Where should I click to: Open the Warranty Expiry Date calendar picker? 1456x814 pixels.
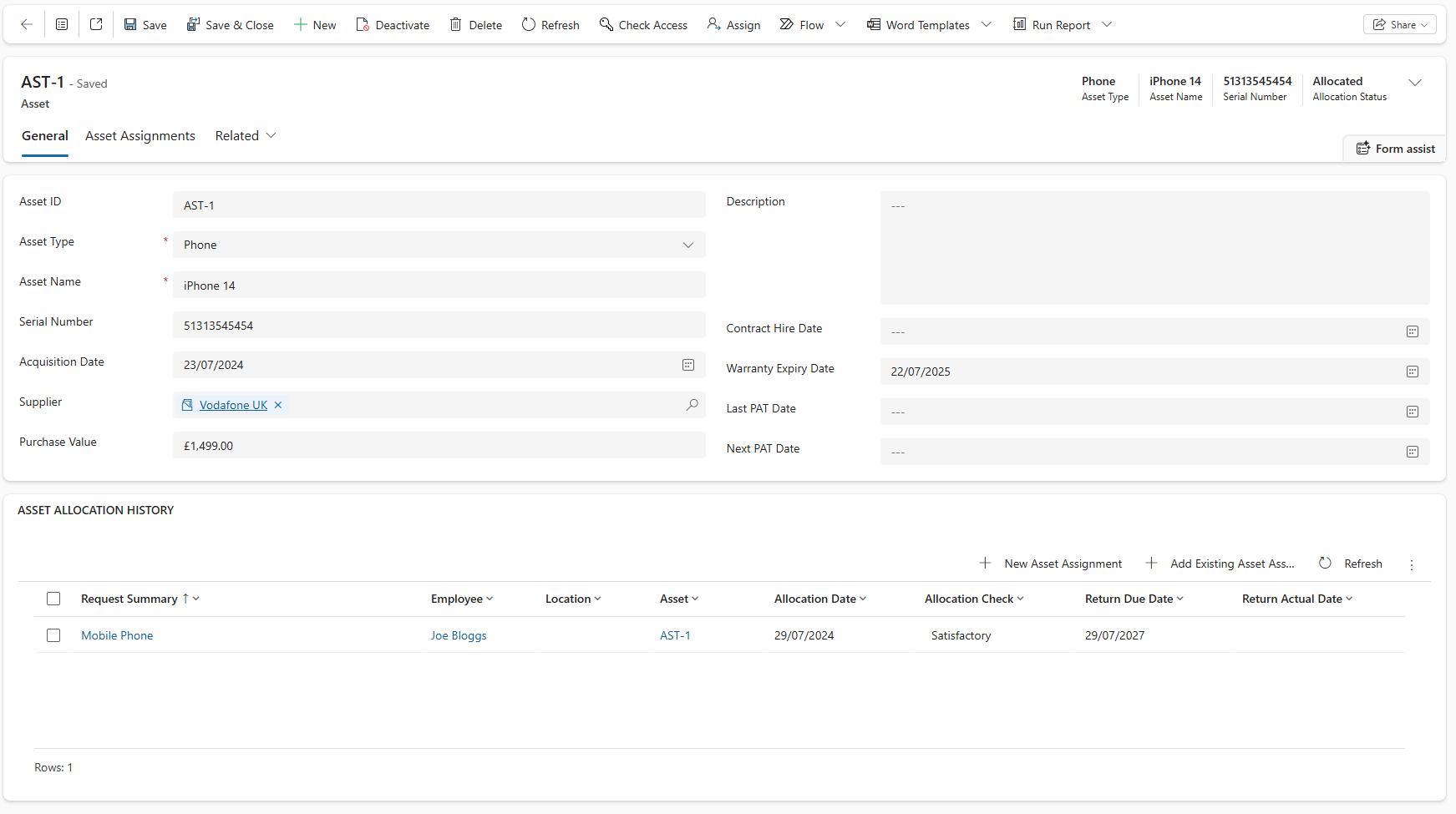(x=1412, y=371)
